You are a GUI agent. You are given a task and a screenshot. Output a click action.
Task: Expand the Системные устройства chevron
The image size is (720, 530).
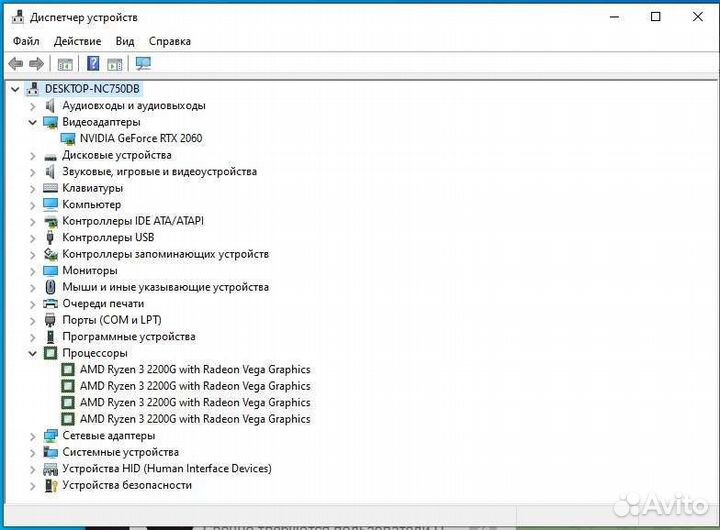(x=33, y=453)
